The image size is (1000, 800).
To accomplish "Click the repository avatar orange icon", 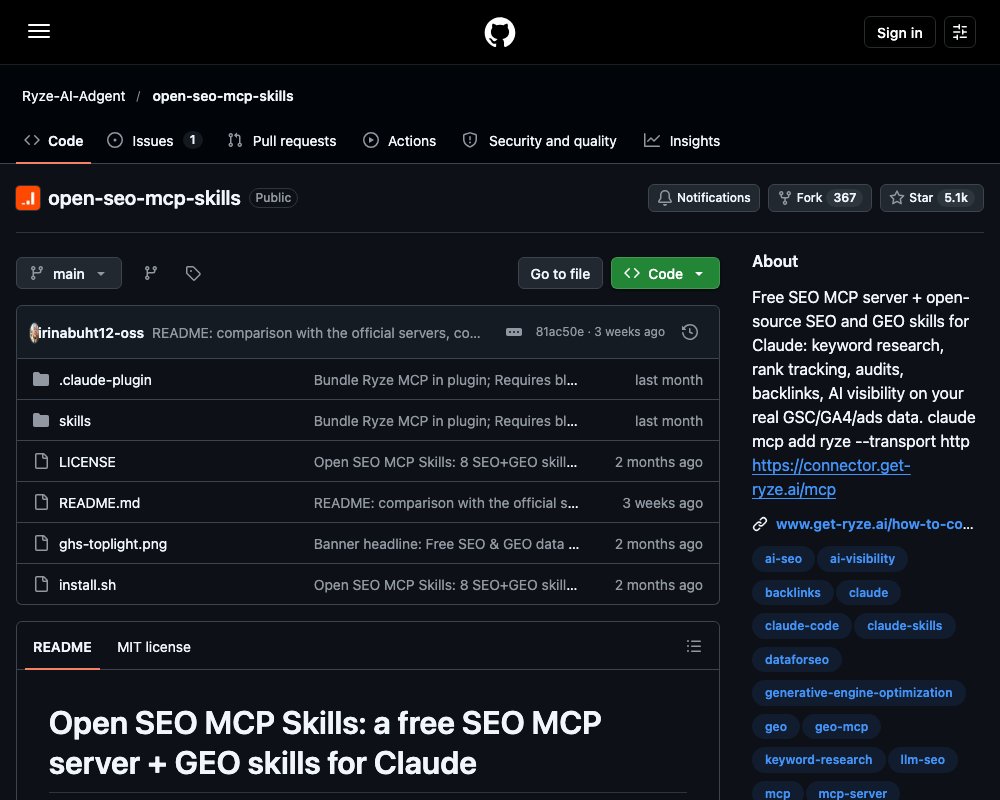I will tap(28, 198).
